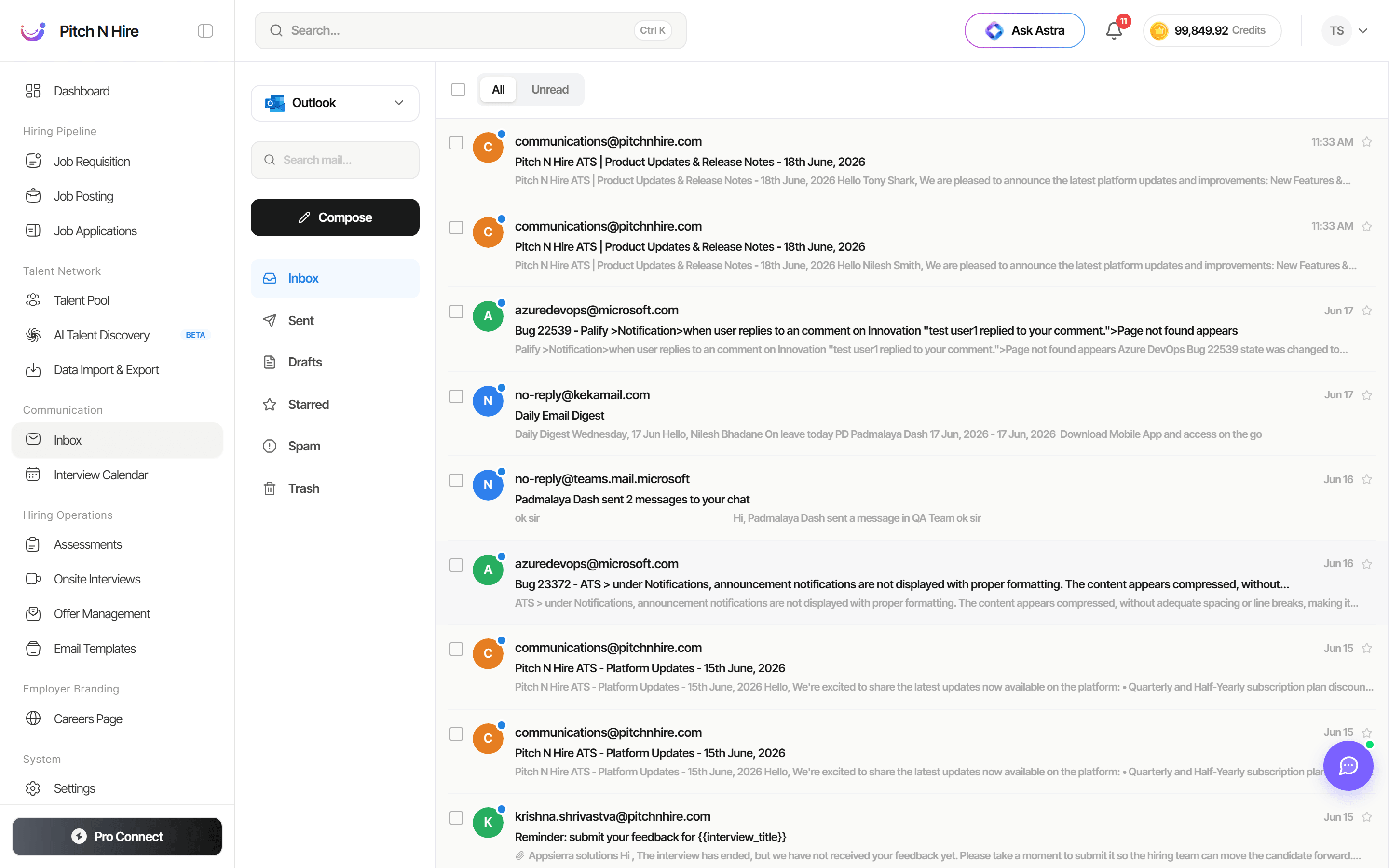Star the Bug 22539 azuredevops email
The image size is (1389, 868).
(1367, 311)
